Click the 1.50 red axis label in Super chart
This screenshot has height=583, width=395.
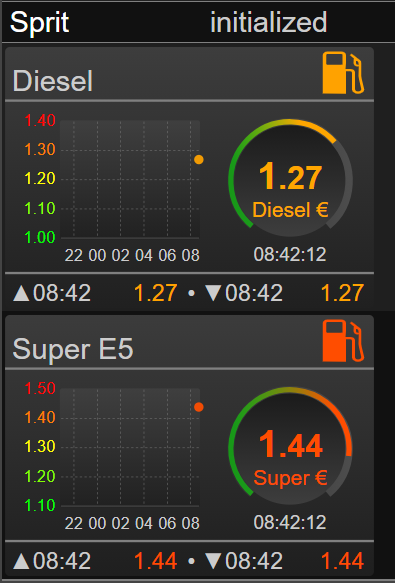[x=40, y=388]
